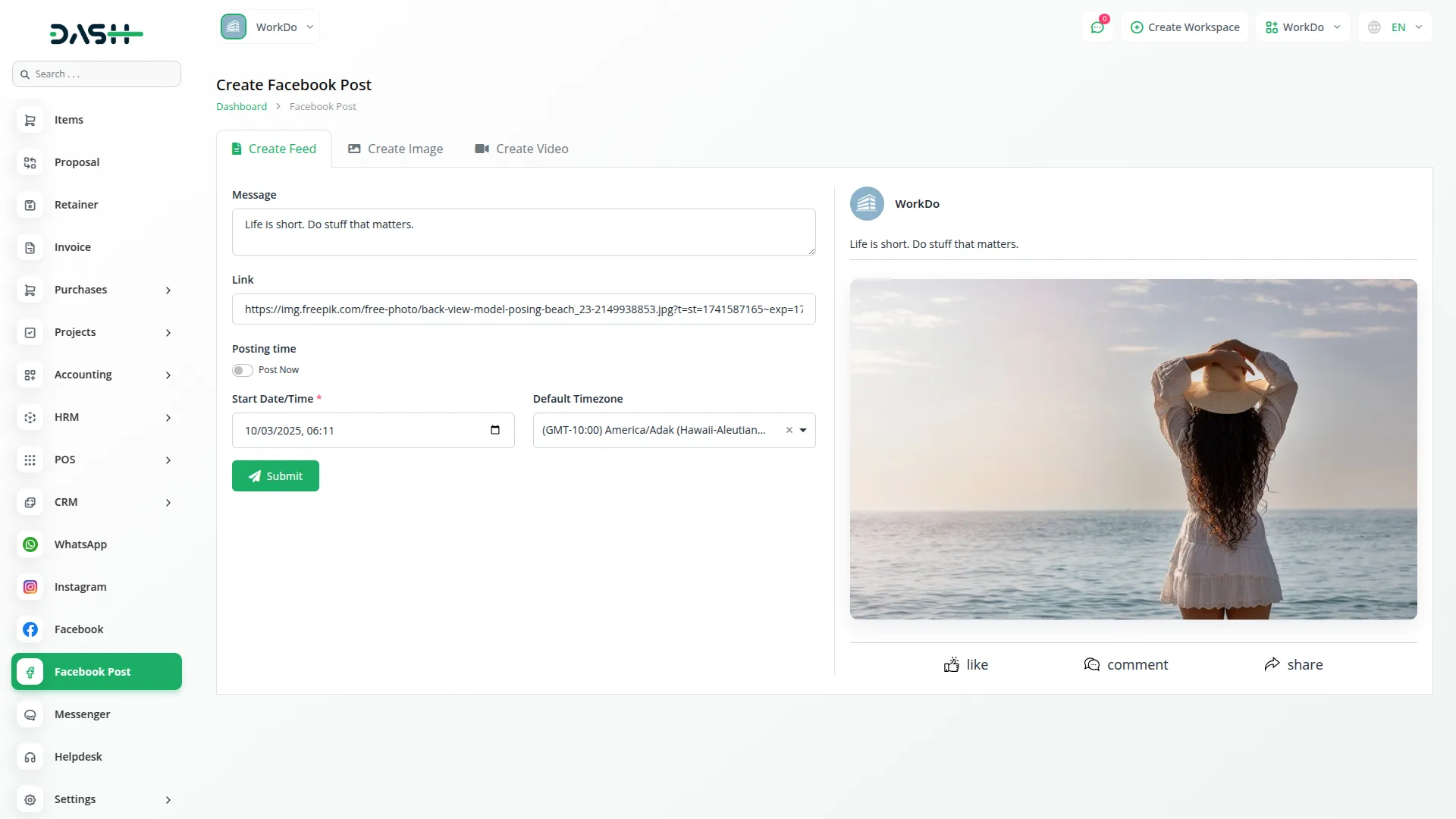Viewport: 1456px width, 819px height.
Task: Click the comment action on the preview
Action: 1127,664
